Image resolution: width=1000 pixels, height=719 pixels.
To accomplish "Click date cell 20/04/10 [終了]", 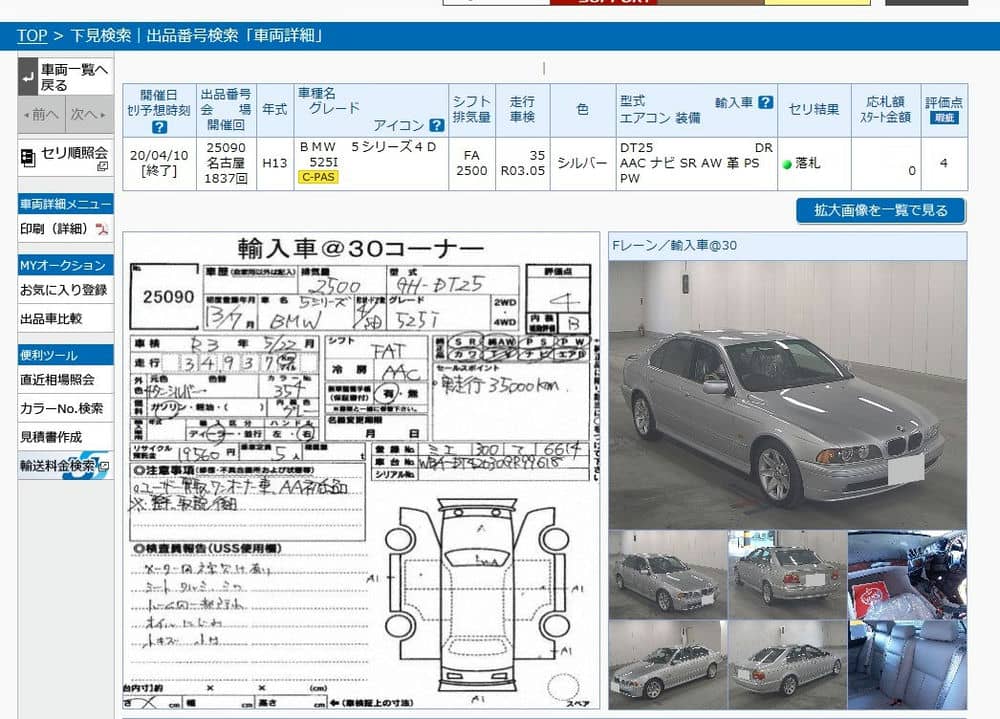I will [x=159, y=163].
